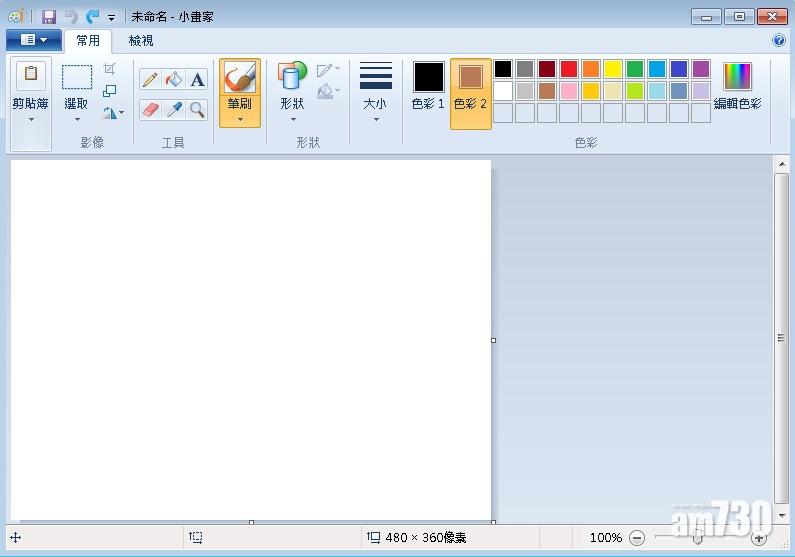795x557 pixels.
Task: Open the 大小 size dropdown
Action: coord(376,118)
